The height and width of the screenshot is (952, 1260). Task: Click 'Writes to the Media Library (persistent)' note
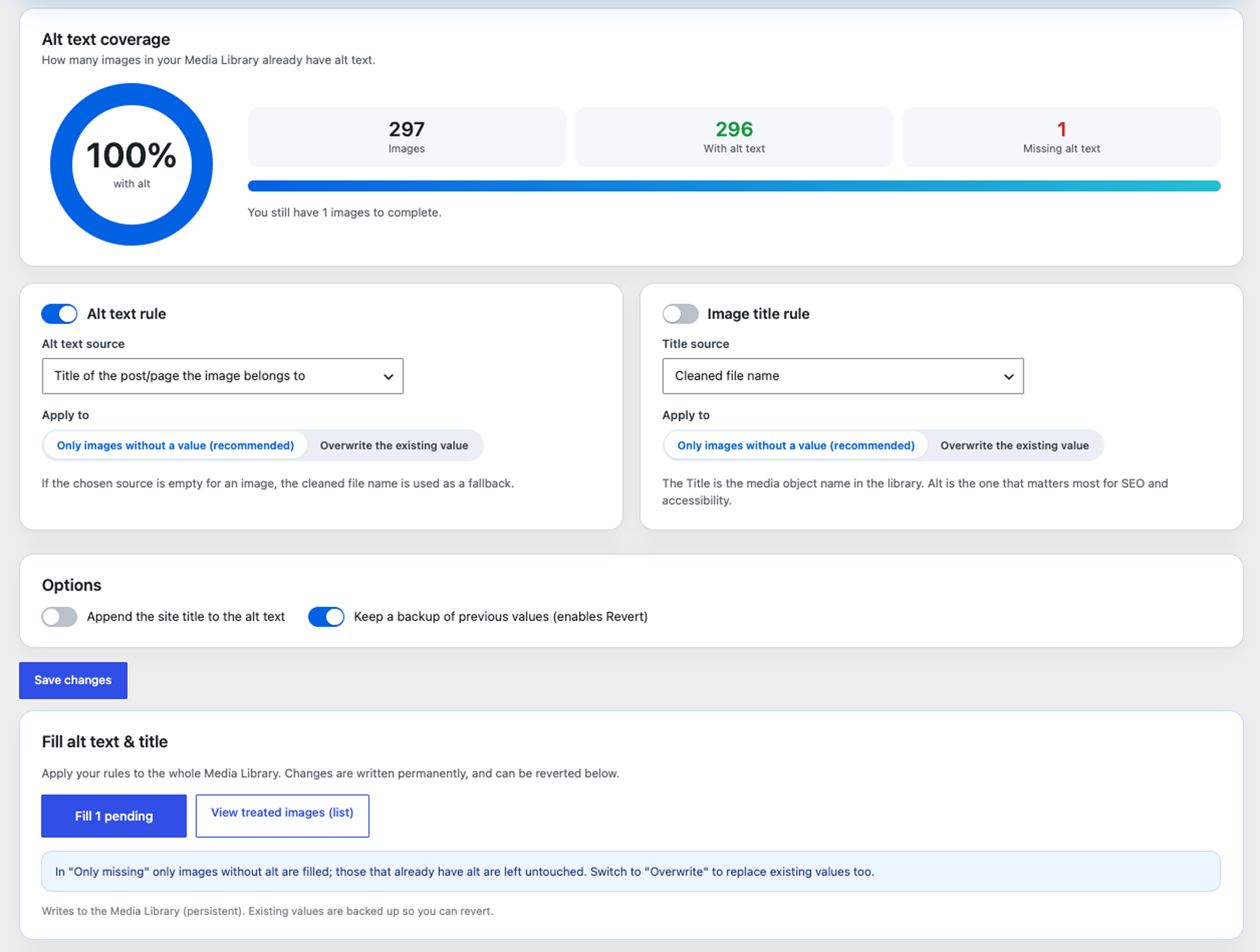click(x=267, y=911)
